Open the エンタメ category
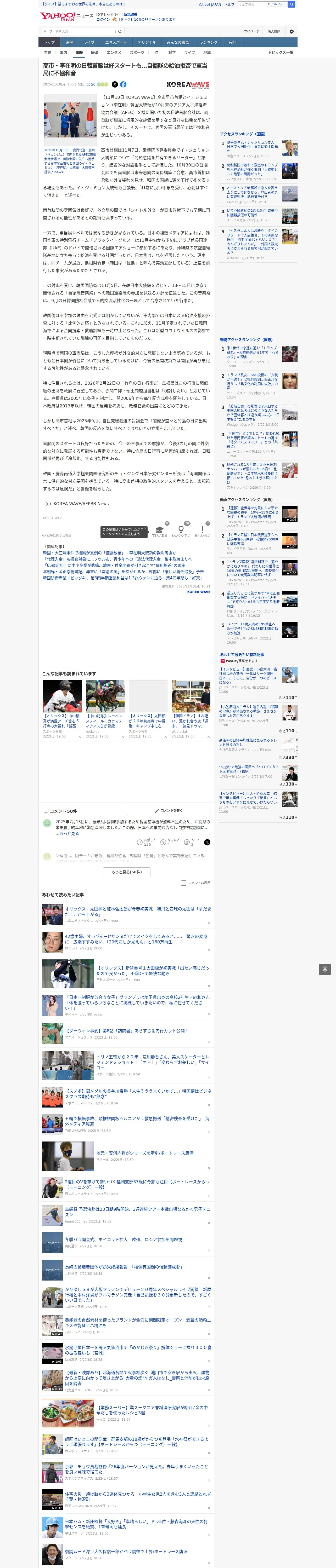 coord(114,52)
